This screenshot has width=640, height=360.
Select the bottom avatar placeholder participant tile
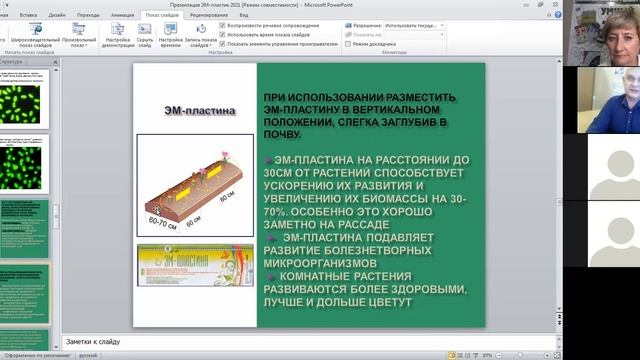[x=614, y=234]
